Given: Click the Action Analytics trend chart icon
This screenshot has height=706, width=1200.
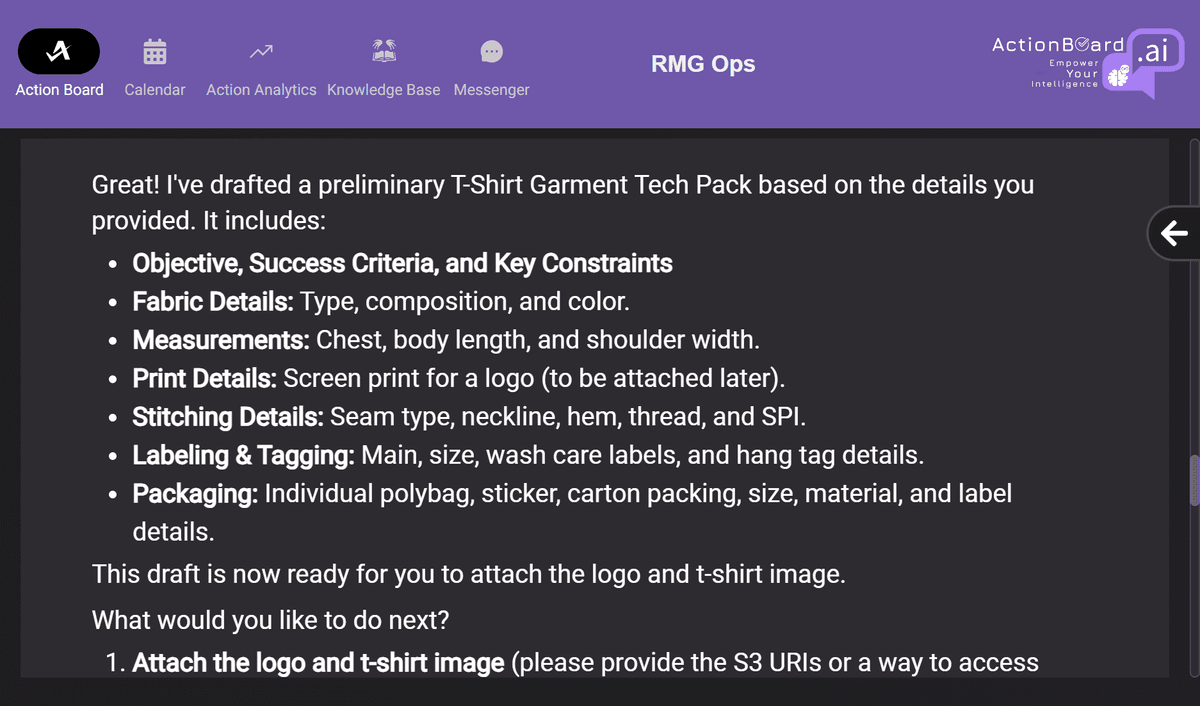Looking at the screenshot, I should pos(261,51).
